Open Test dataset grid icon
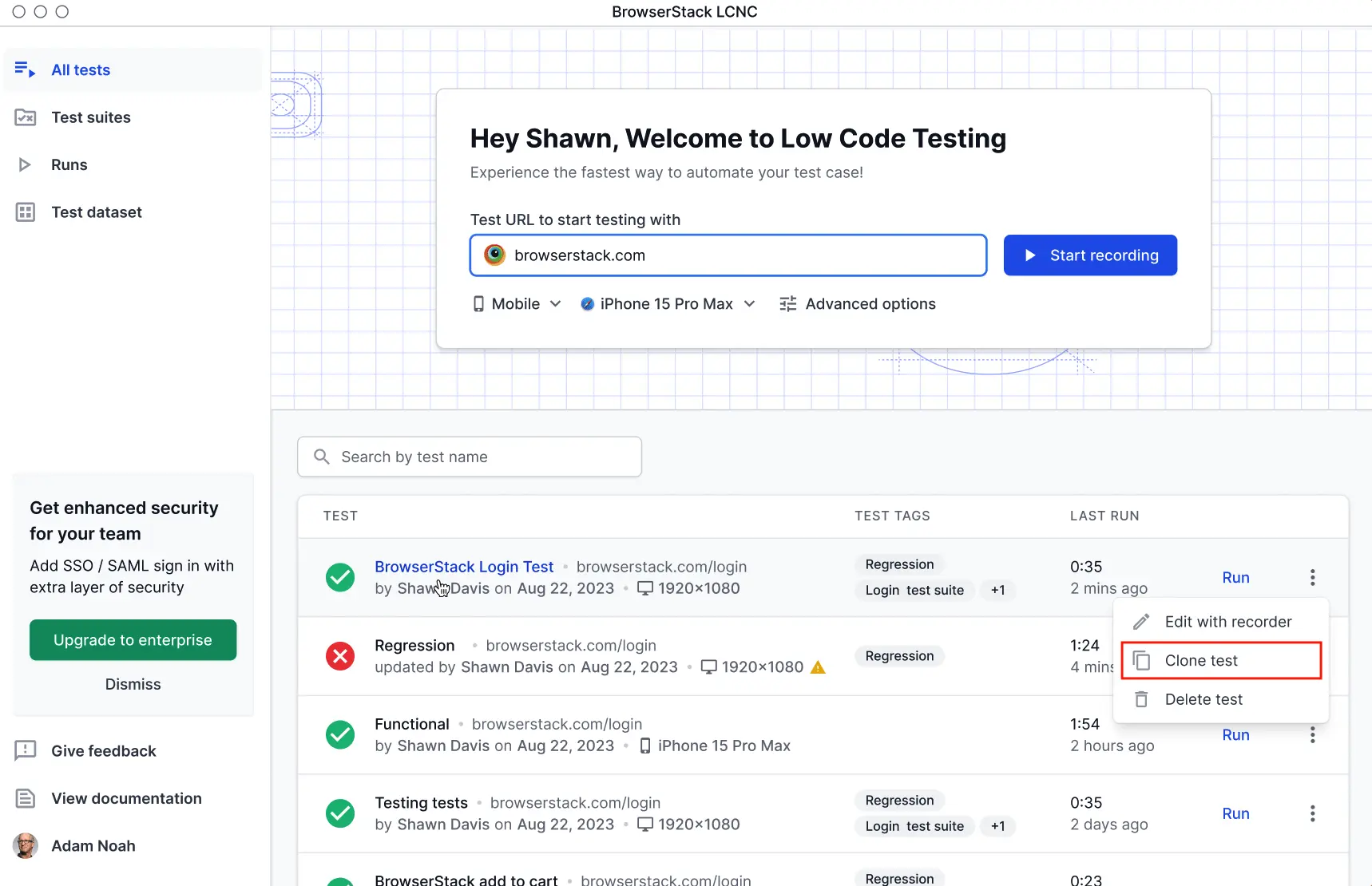The height and width of the screenshot is (886, 1372). click(x=26, y=212)
